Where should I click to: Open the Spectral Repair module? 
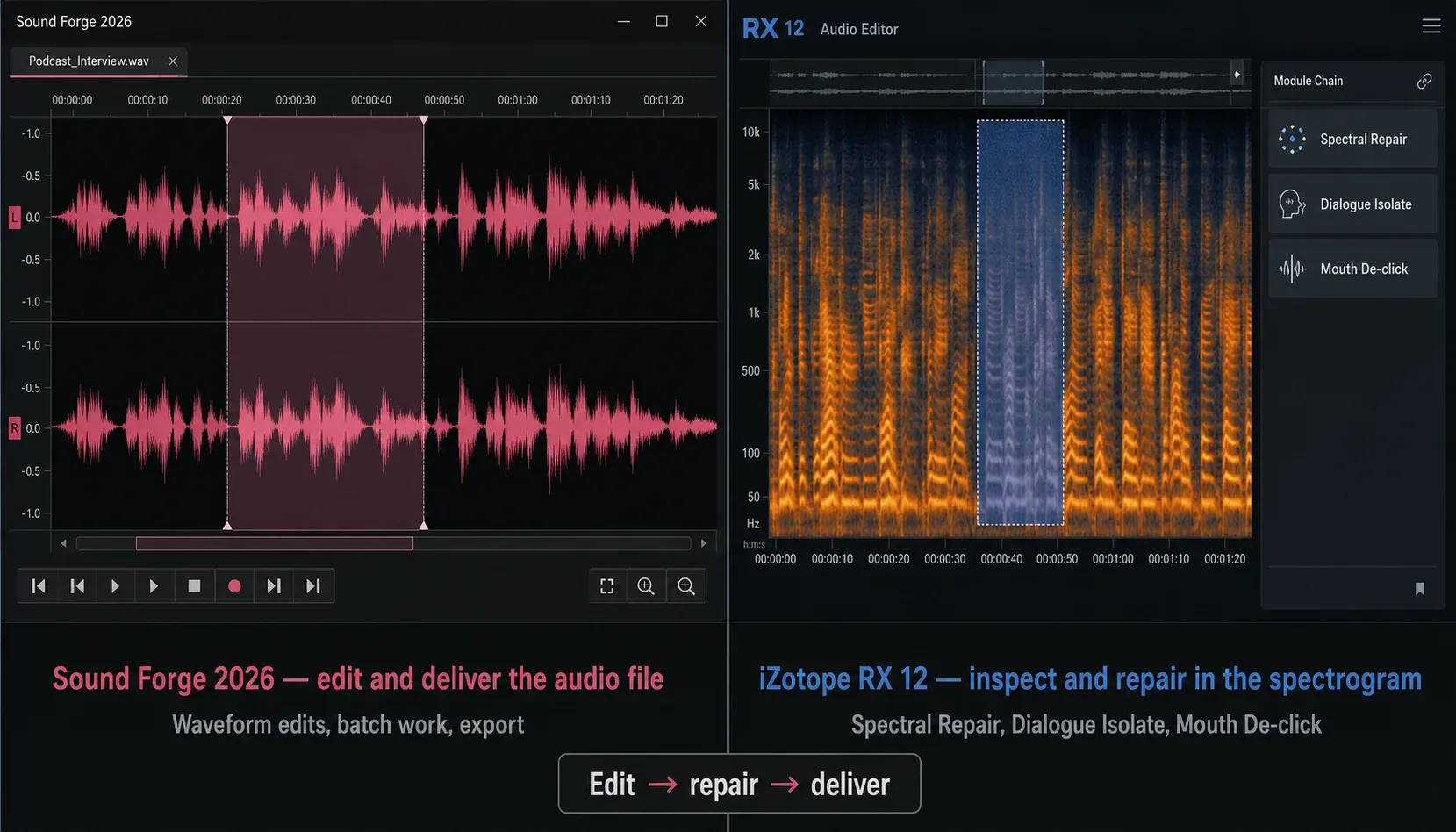1352,139
